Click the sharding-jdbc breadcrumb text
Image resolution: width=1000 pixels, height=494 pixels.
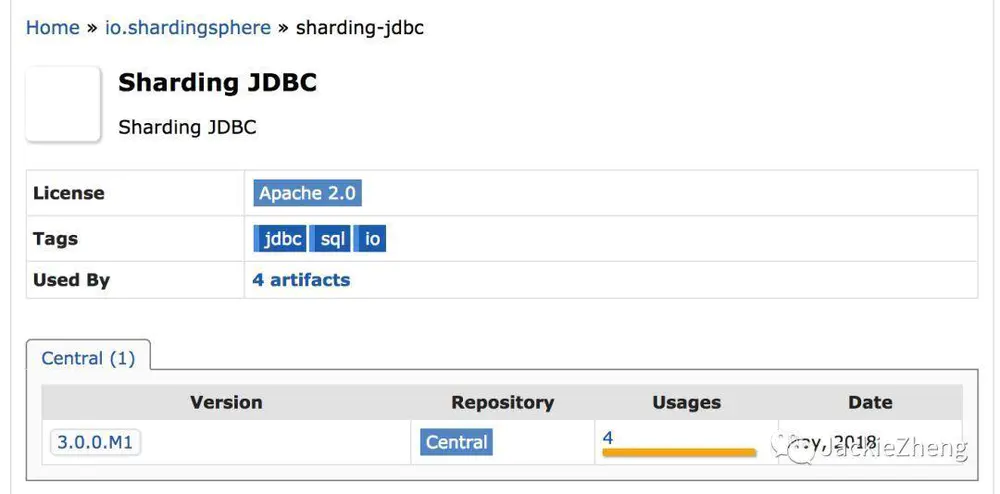point(360,28)
